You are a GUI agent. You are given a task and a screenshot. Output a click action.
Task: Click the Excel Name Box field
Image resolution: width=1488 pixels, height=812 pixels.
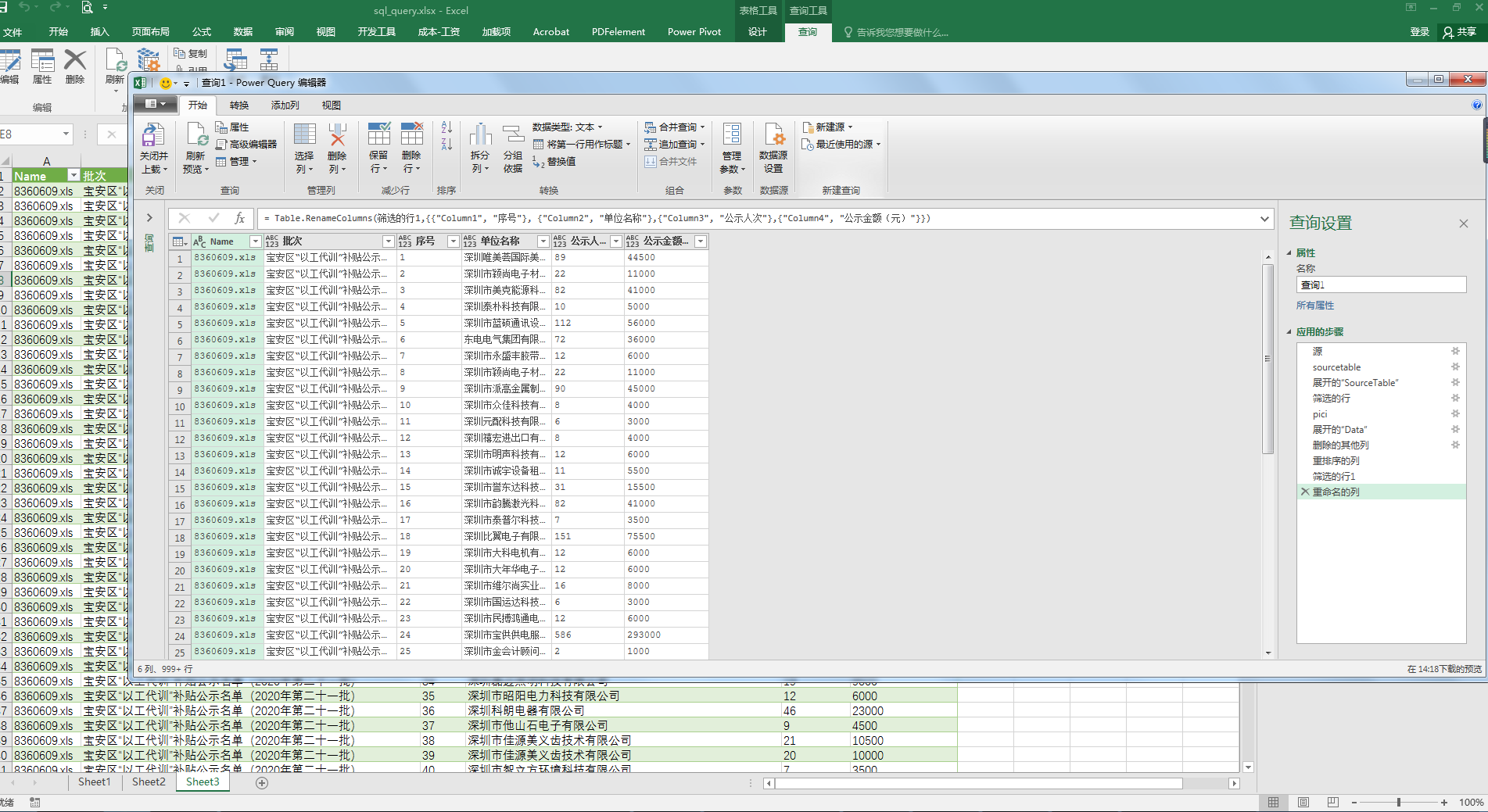pos(35,134)
